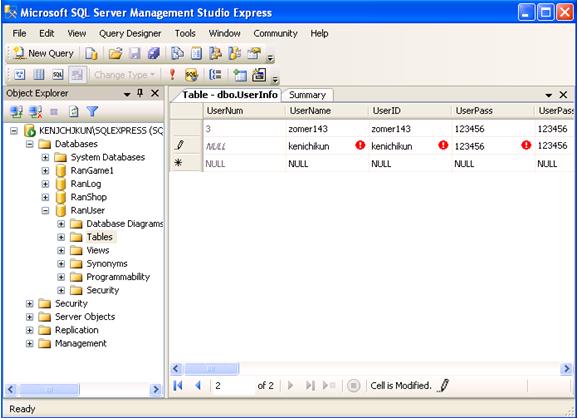Toggle the Show Results Pane button
578x419 pixels.
[77, 75]
